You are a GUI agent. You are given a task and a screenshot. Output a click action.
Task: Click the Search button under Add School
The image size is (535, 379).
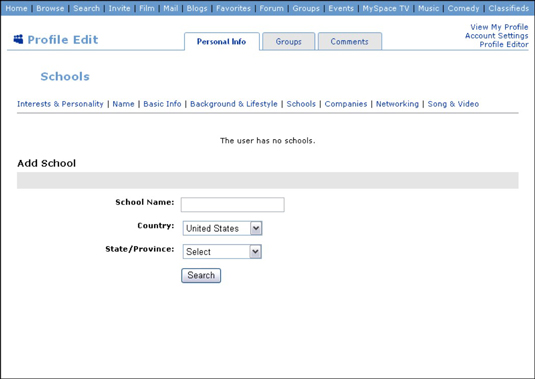pos(201,276)
